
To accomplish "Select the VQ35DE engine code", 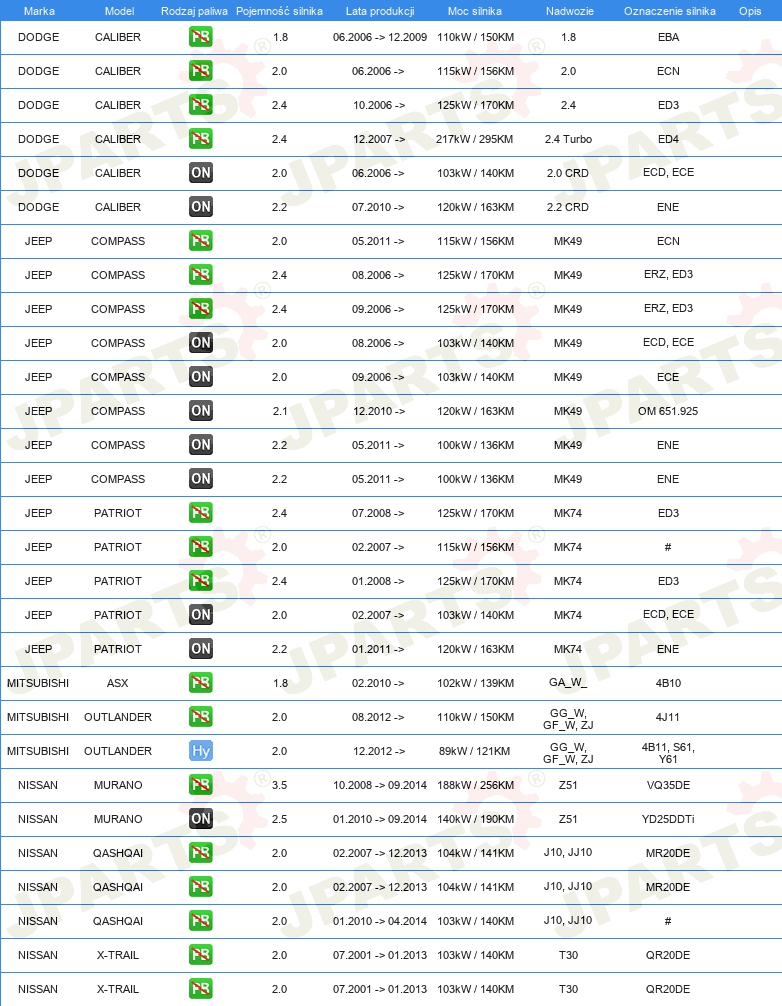I will [668, 785].
